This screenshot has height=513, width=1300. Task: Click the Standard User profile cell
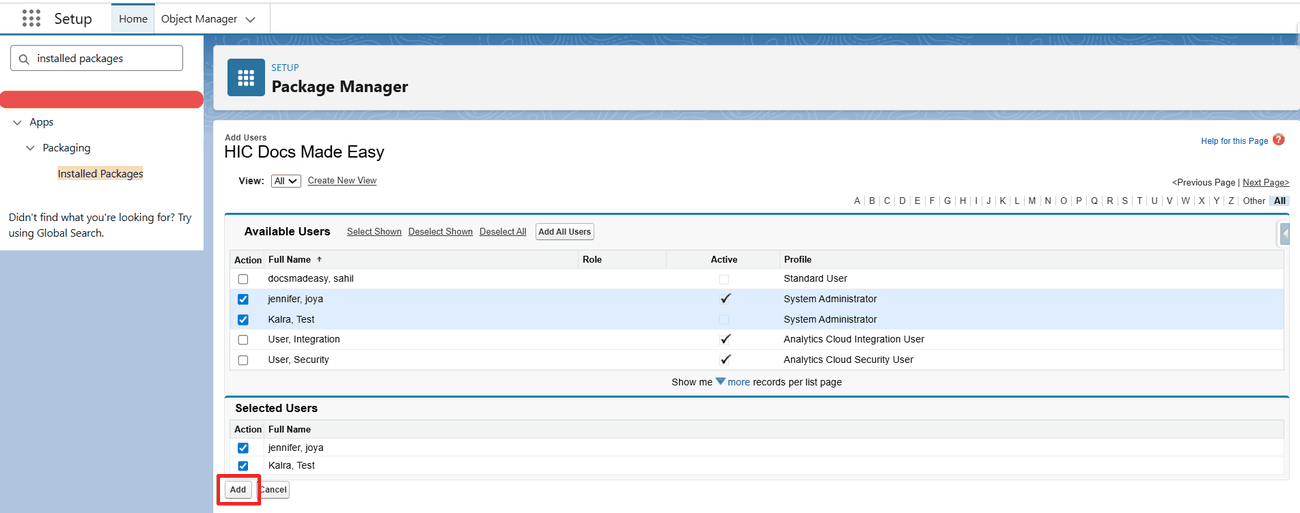pos(815,279)
